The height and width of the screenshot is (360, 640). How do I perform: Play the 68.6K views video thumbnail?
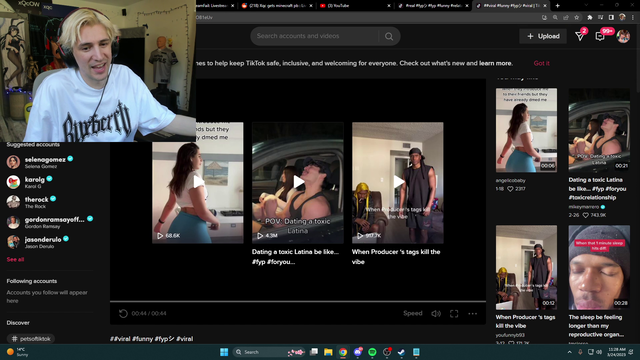click(x=198, y=182)
